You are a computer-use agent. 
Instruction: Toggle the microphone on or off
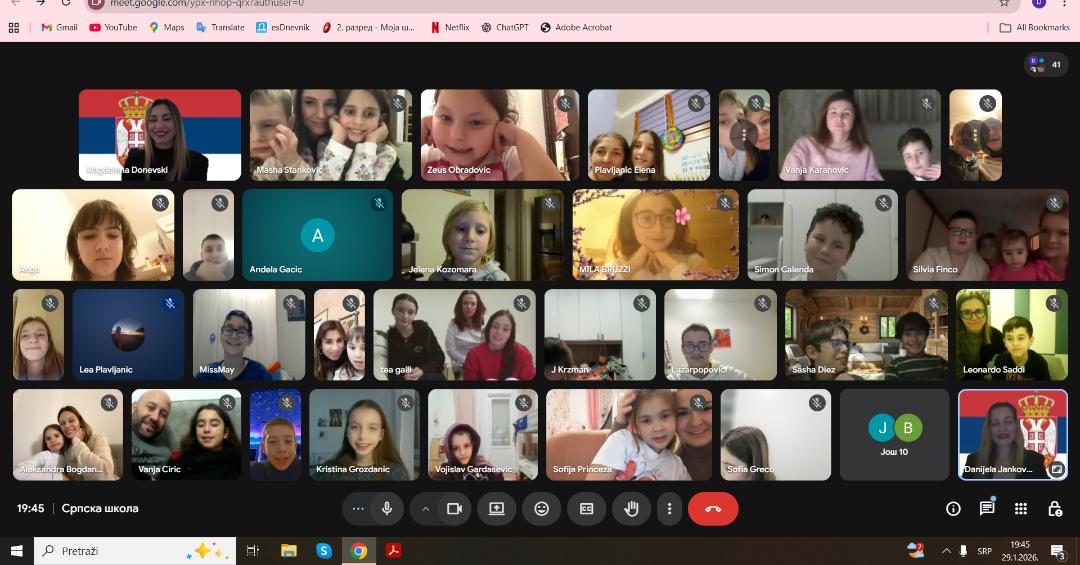click(386, 509)
